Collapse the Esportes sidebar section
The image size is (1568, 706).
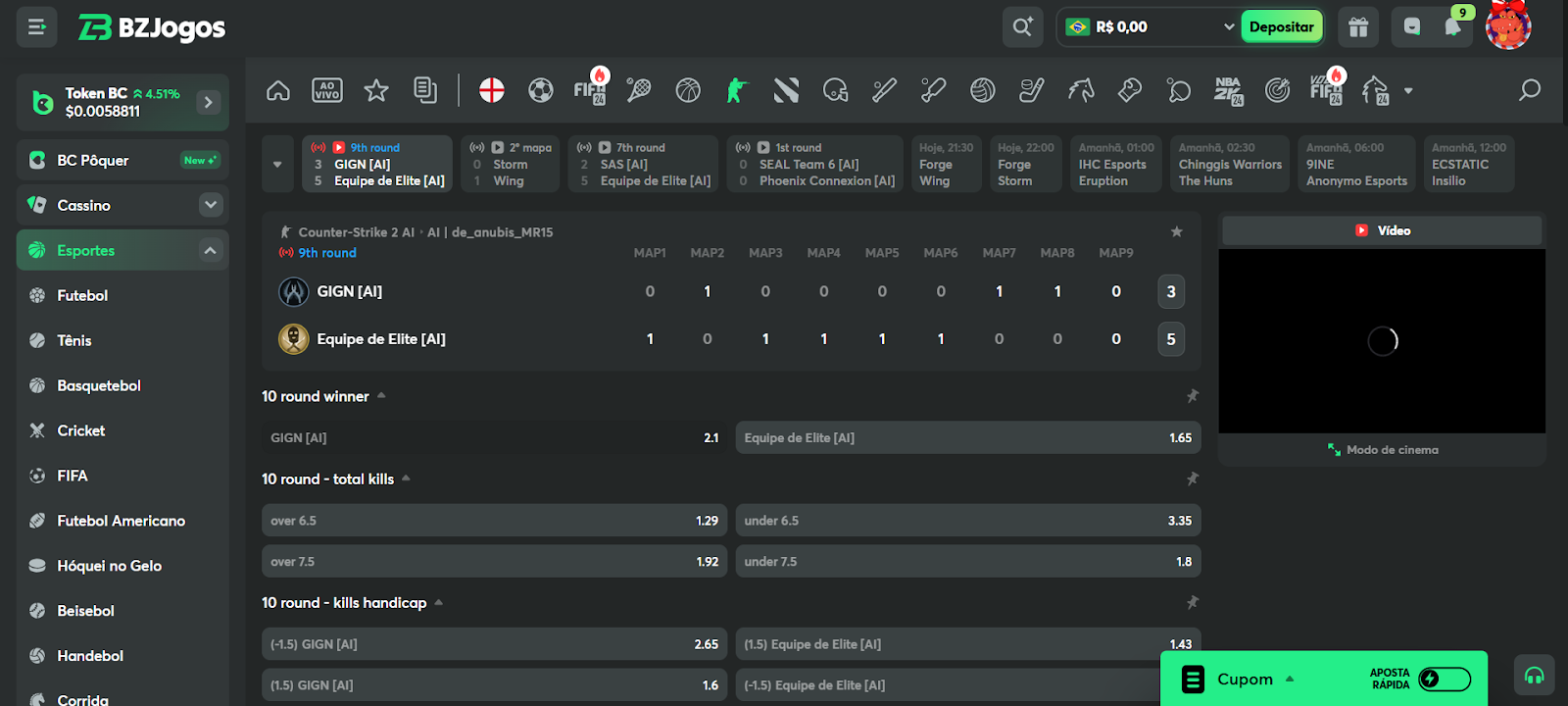211,250
